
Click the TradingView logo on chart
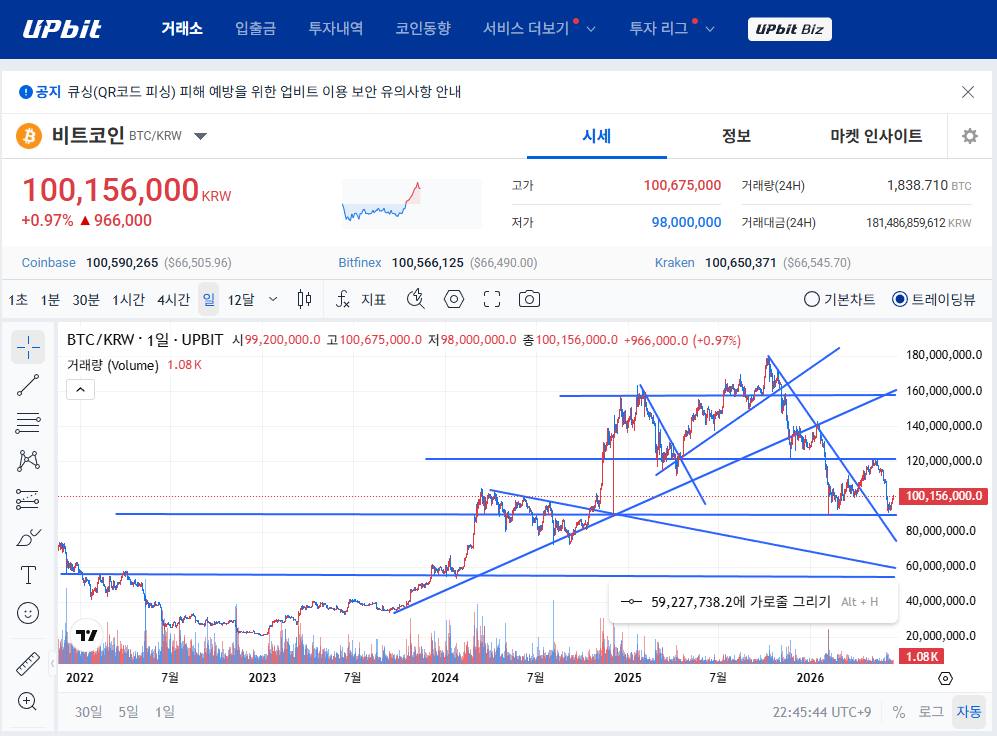(86, 635)
